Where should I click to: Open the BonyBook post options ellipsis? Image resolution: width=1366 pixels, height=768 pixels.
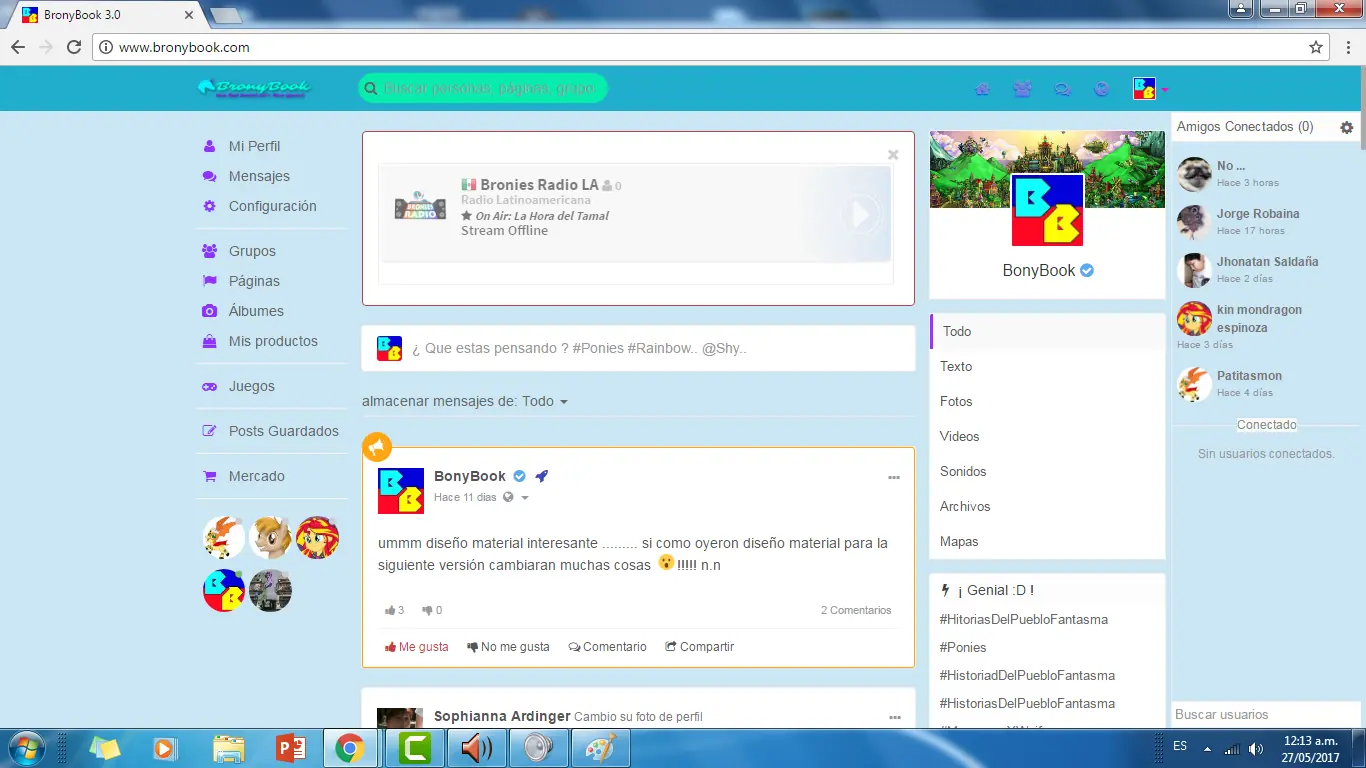coord(894,478)
